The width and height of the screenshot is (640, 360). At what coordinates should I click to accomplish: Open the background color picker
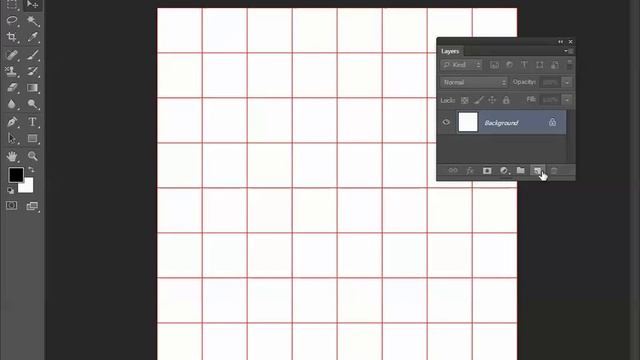pyautogui.click(x=28, y=187)
